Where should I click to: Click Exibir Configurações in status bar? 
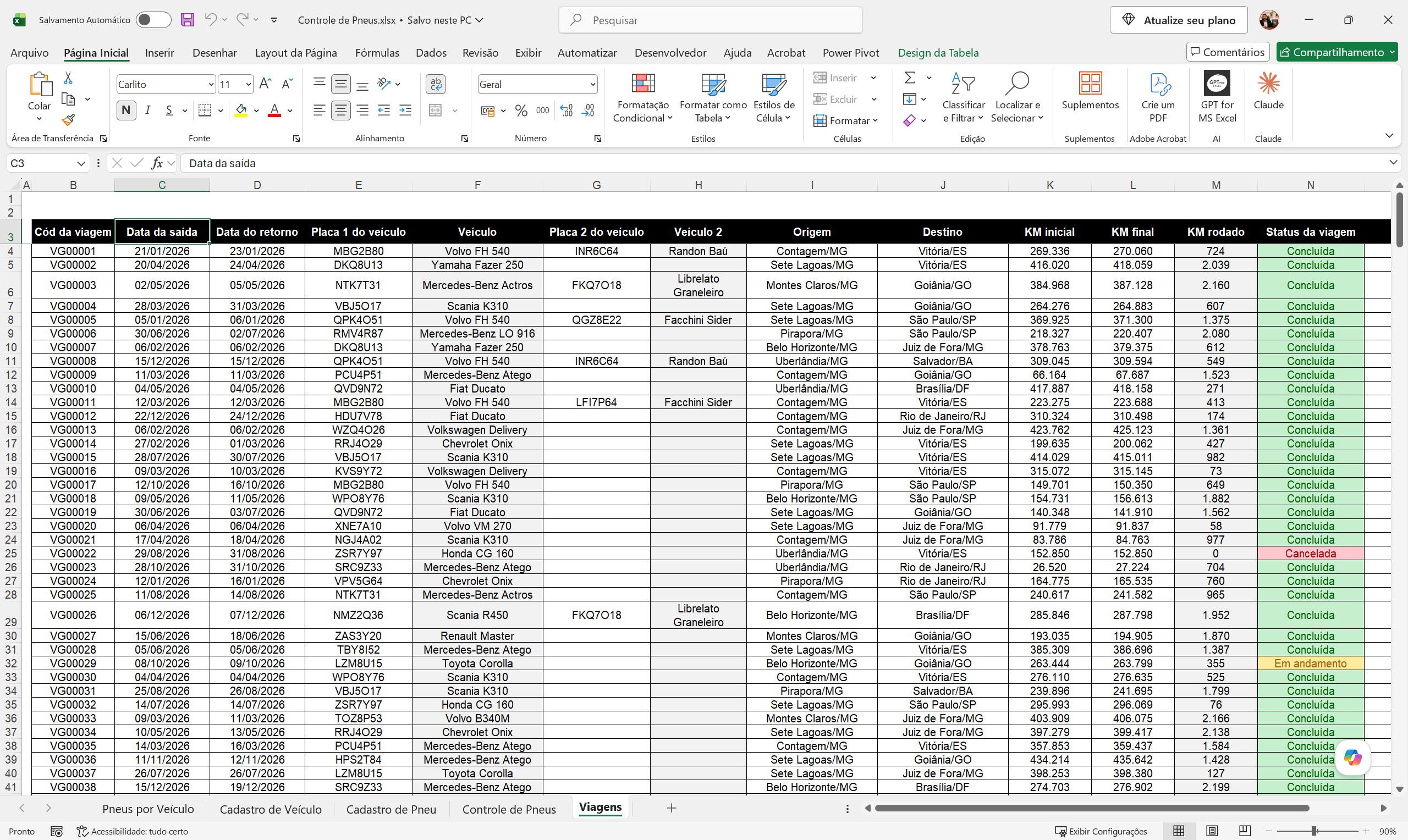(x=1101, y=831)
